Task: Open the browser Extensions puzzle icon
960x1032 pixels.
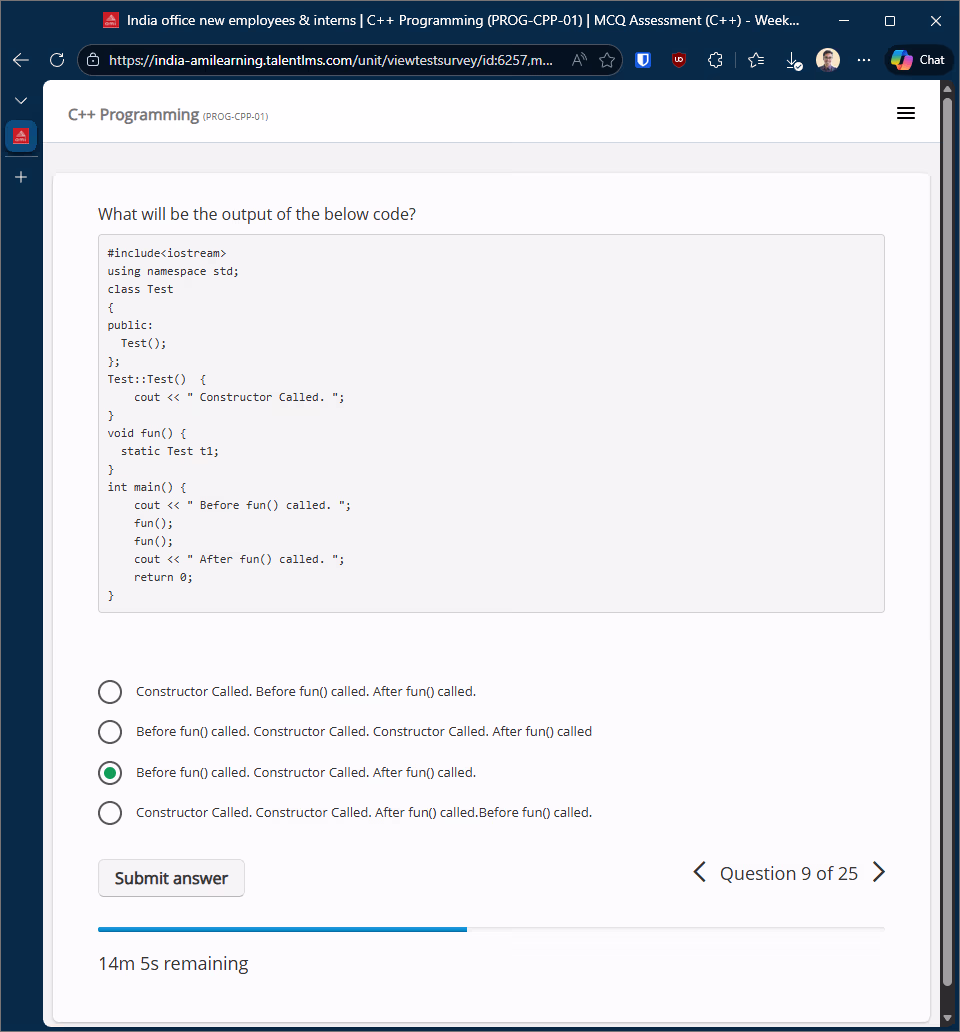Action: [715, 60]
